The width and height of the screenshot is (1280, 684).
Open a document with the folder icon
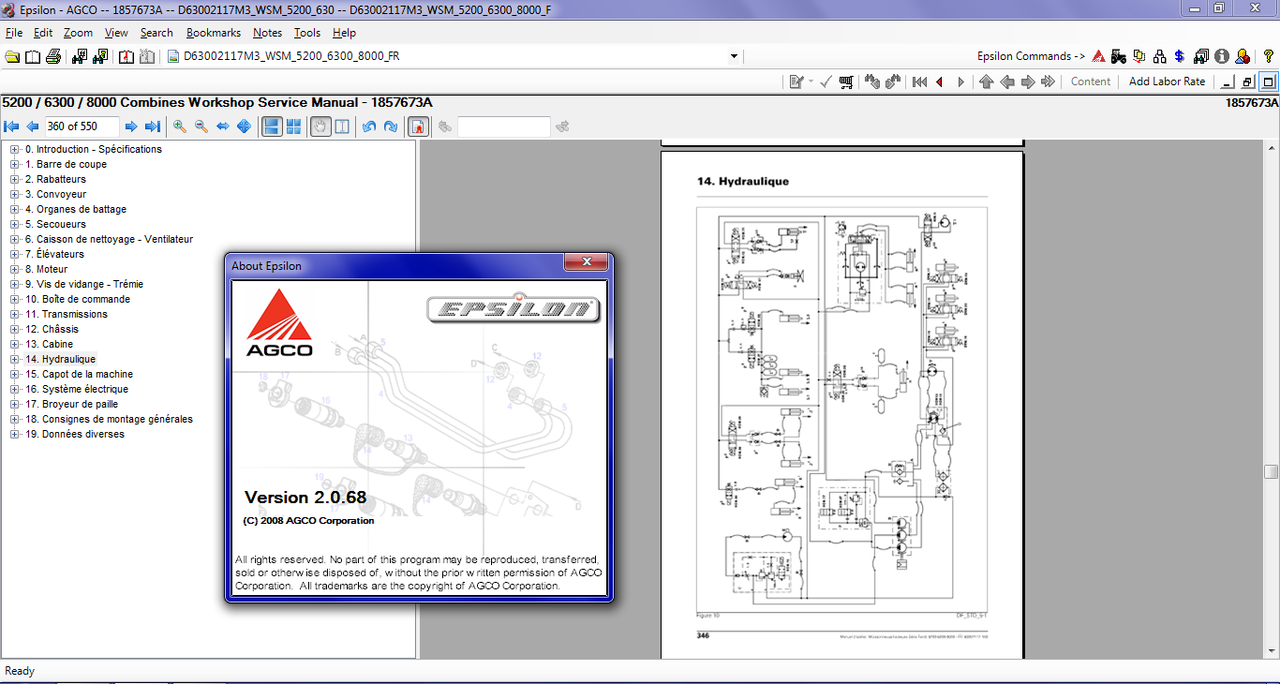point(12,56)
